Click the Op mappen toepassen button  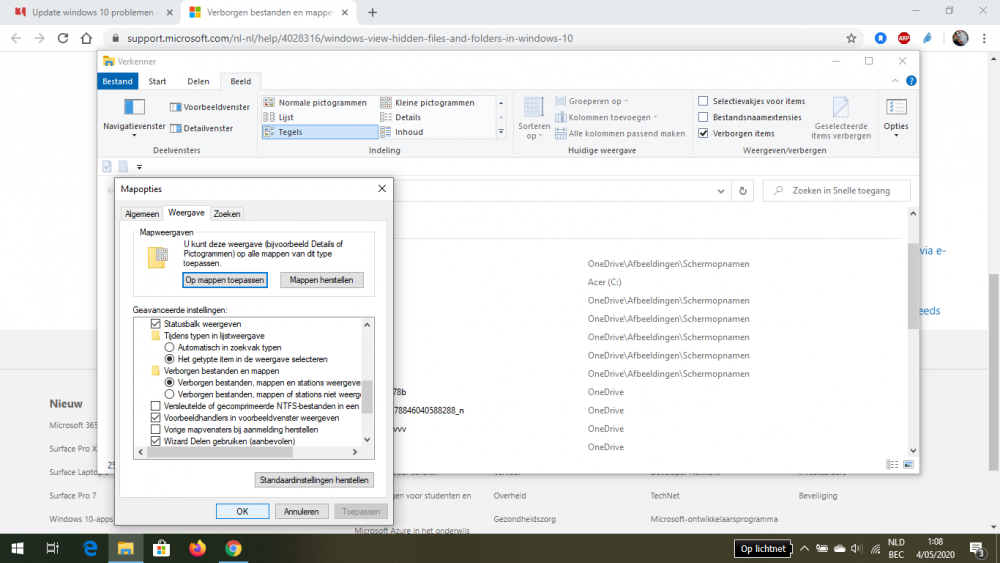(225, 280)
